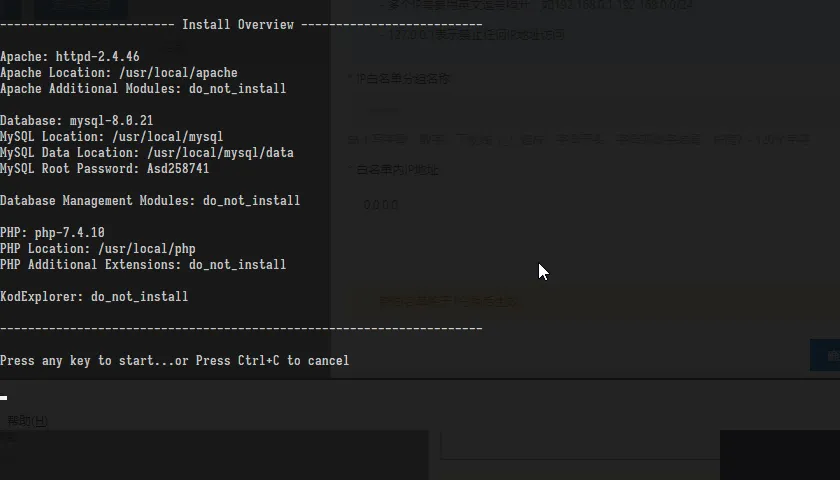Click the 'PHP: php-7.4.10' line
840x480 pixels.
point(52,233)
